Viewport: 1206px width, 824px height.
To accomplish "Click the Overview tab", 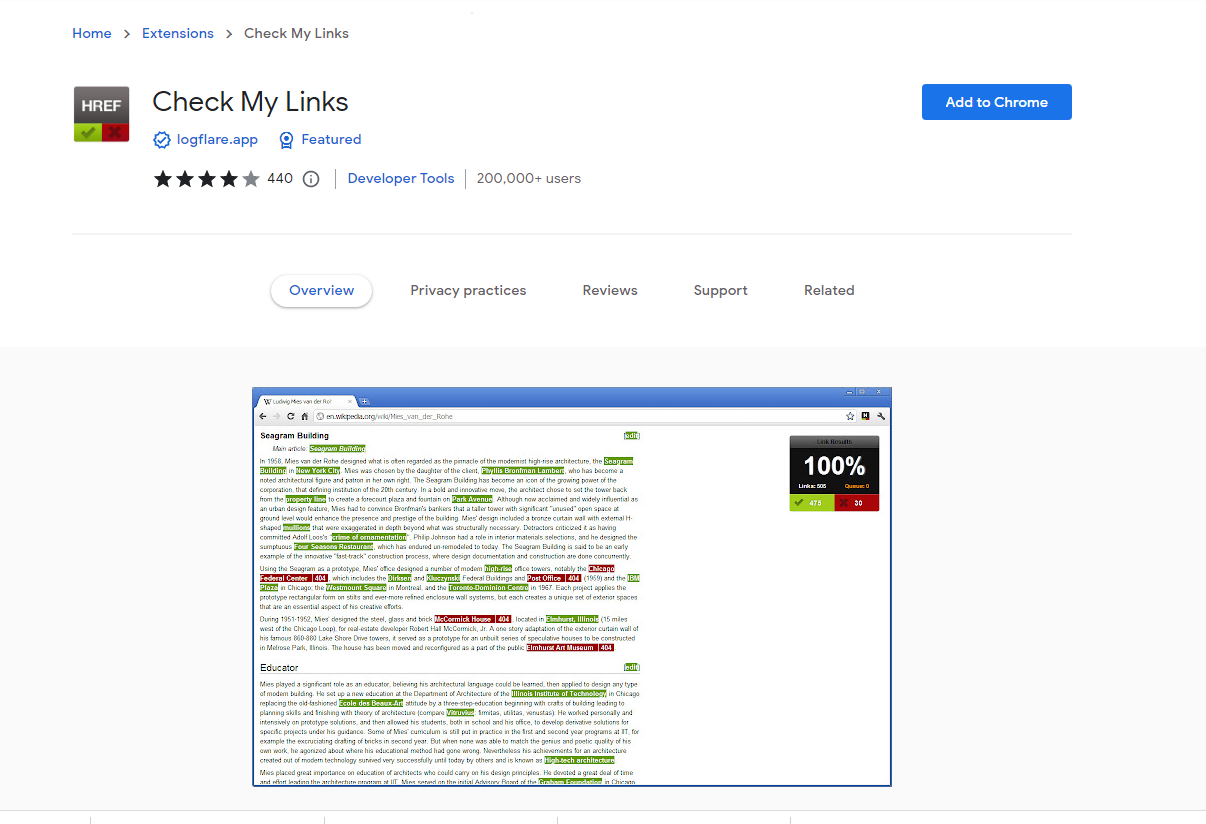I will [321, 290].
